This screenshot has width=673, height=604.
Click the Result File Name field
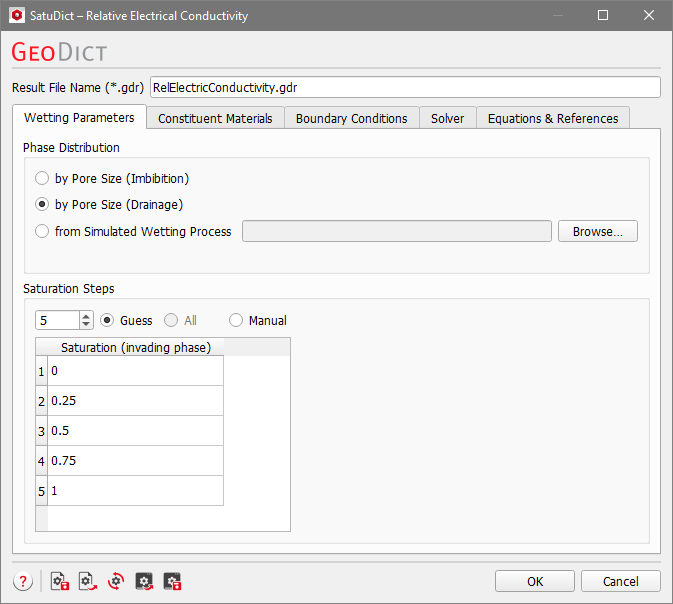pyautogui.click(x=405, y=87)
